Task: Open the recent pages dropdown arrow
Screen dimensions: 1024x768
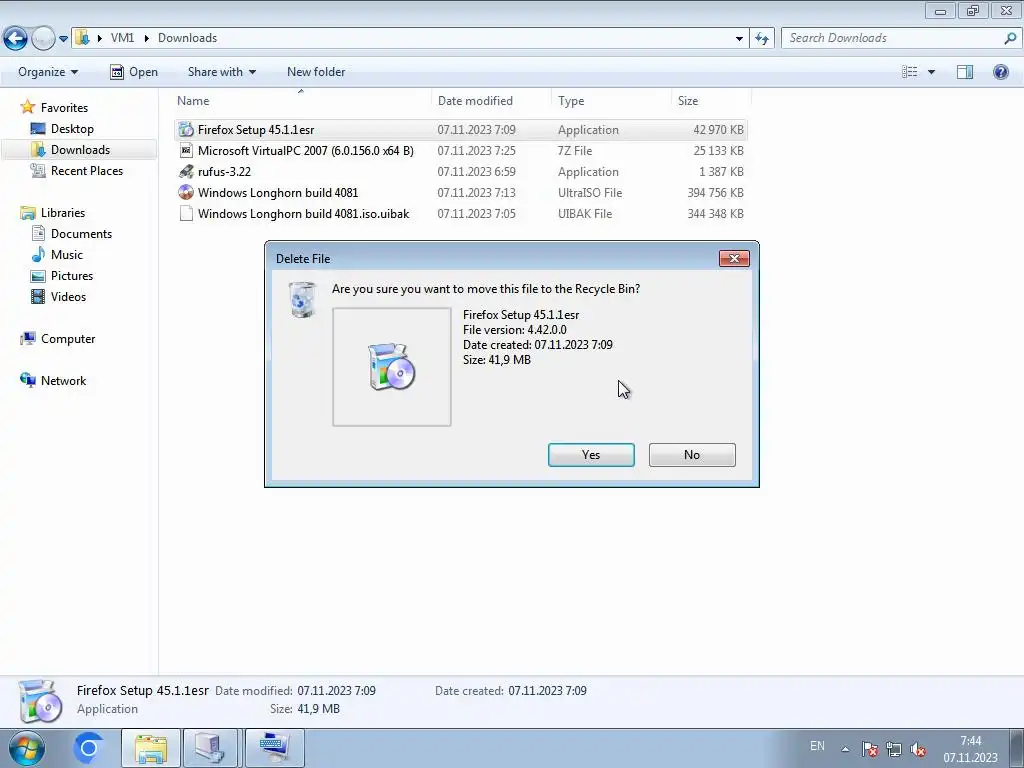Action: 63,39
